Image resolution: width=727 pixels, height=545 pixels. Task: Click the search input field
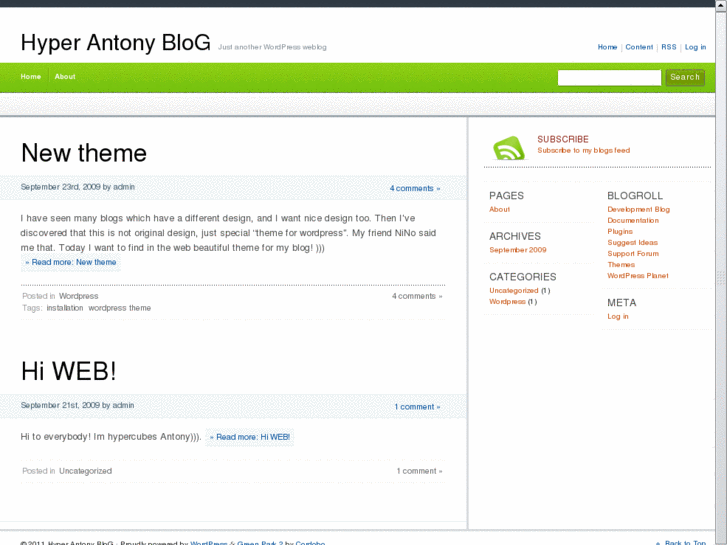[609, 77]
